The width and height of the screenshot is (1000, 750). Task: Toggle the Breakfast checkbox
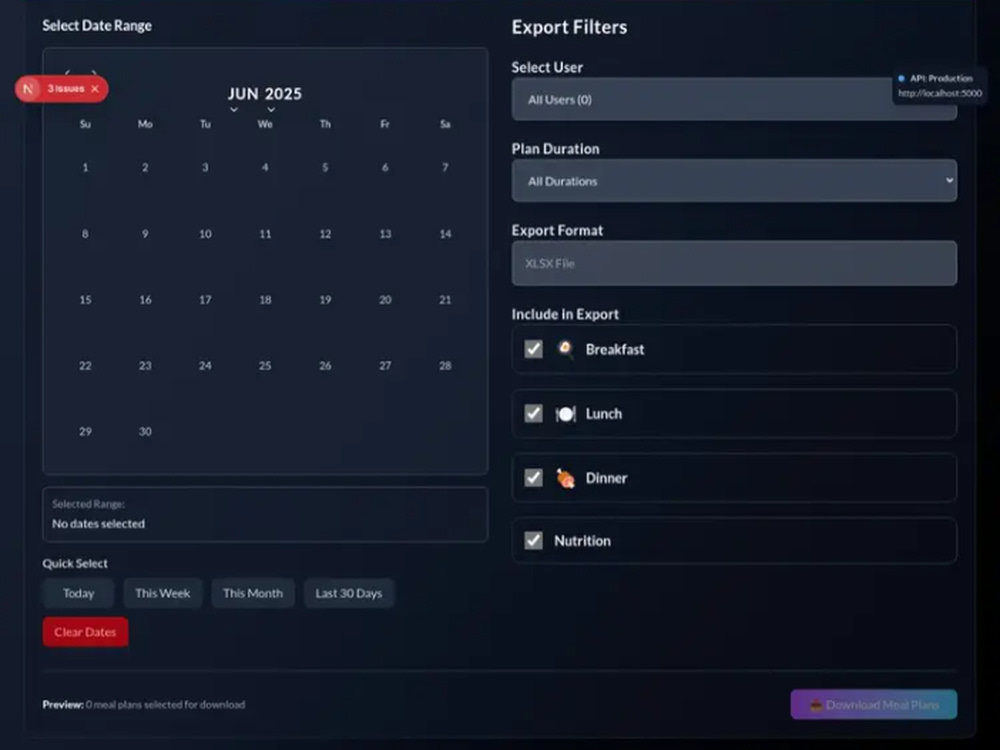click(533, 349)
